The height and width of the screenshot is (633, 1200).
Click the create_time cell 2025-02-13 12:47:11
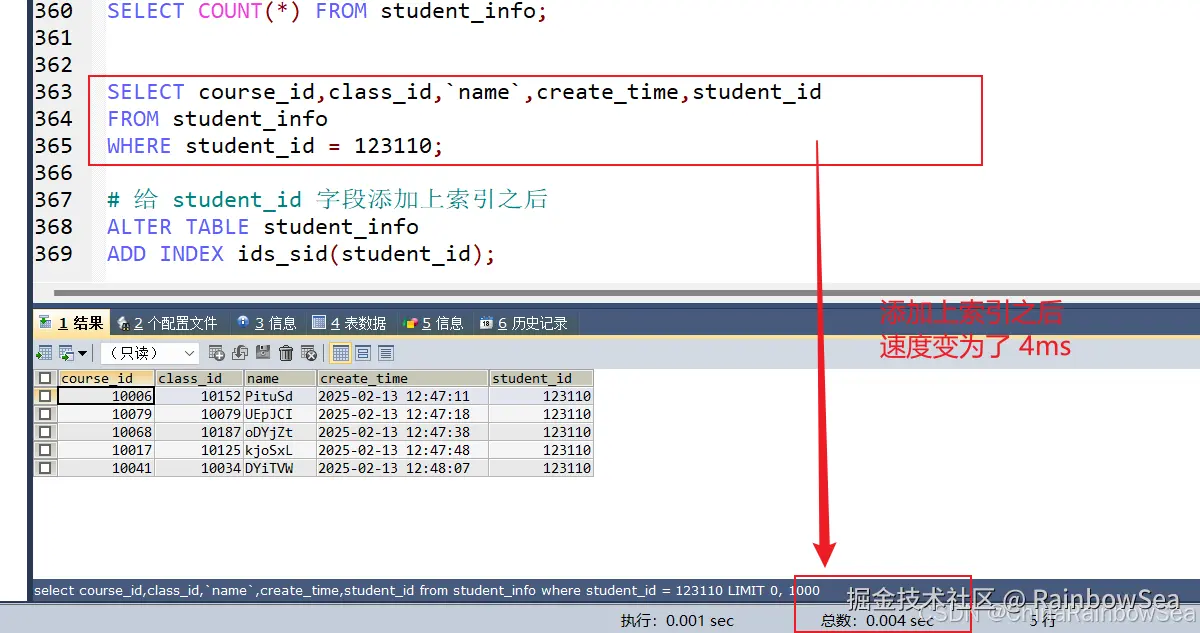tap(403, 396)
